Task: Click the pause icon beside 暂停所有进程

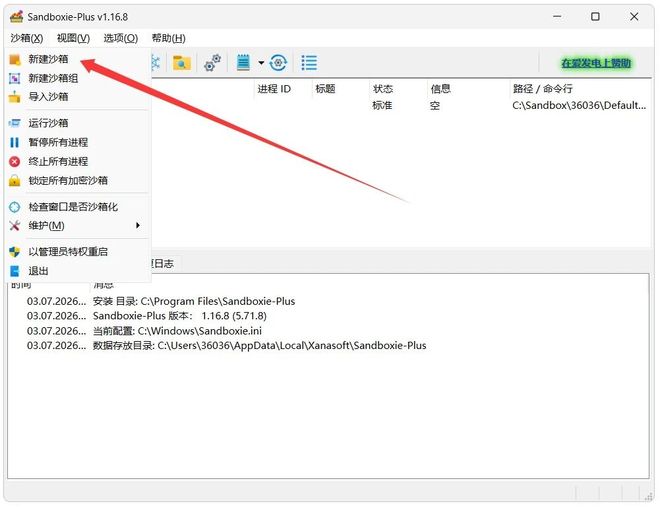Action: (x=15, y=143)
